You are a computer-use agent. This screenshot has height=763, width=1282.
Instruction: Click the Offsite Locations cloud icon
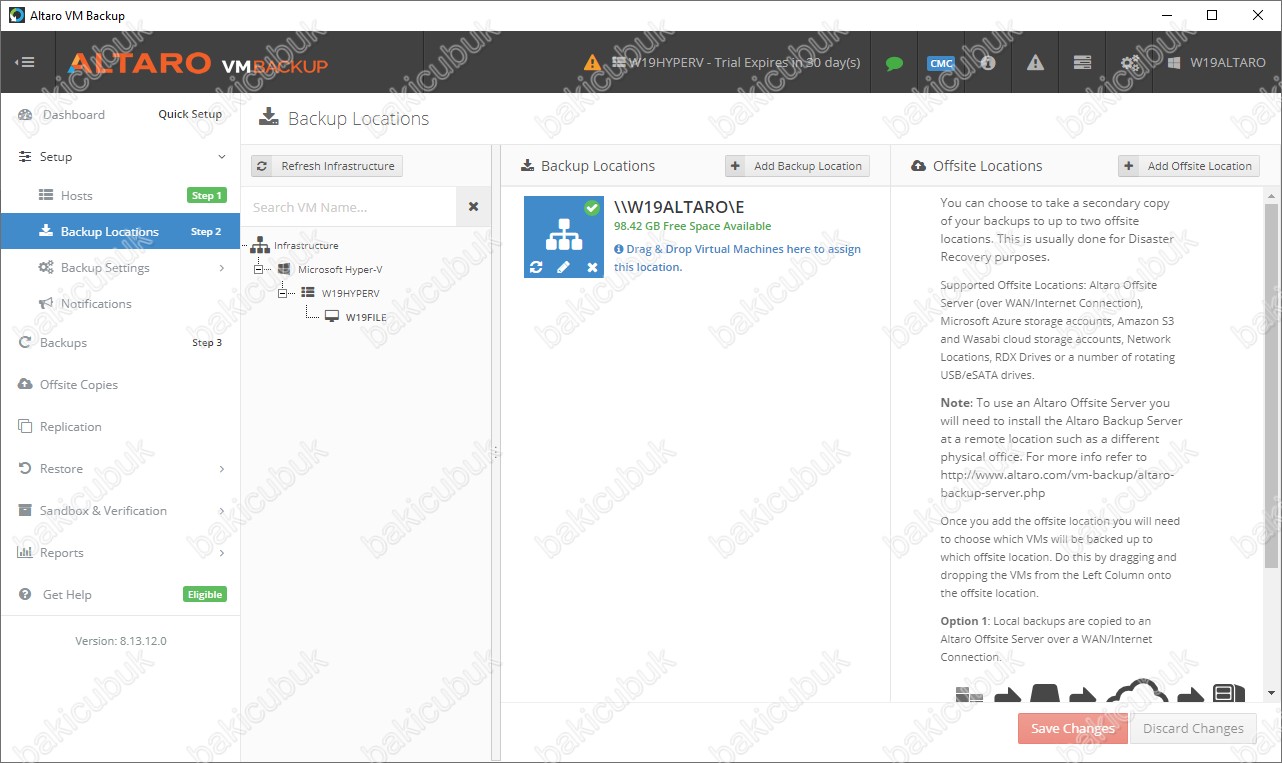point(918,166)
